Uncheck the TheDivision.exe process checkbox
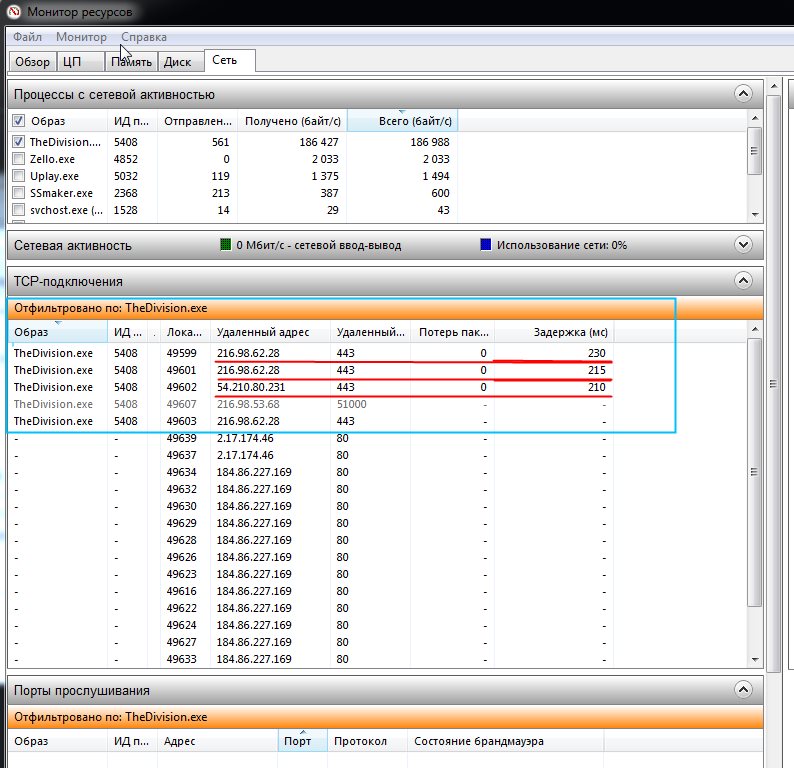This screenshot has width=794, height=768. pyautogui.click(x=18, y=142)
